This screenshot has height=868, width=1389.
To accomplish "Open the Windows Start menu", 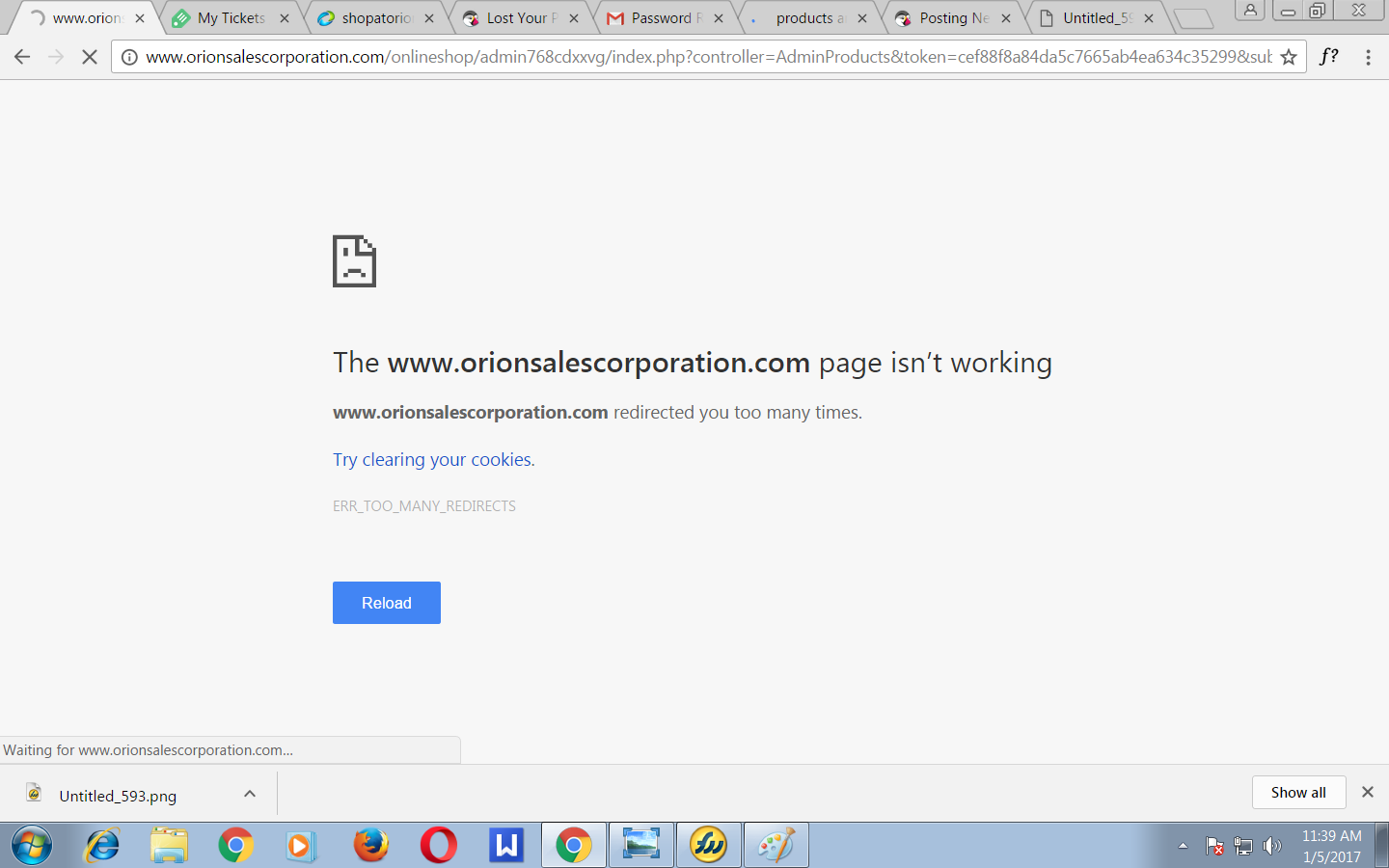I will point(32,846).
